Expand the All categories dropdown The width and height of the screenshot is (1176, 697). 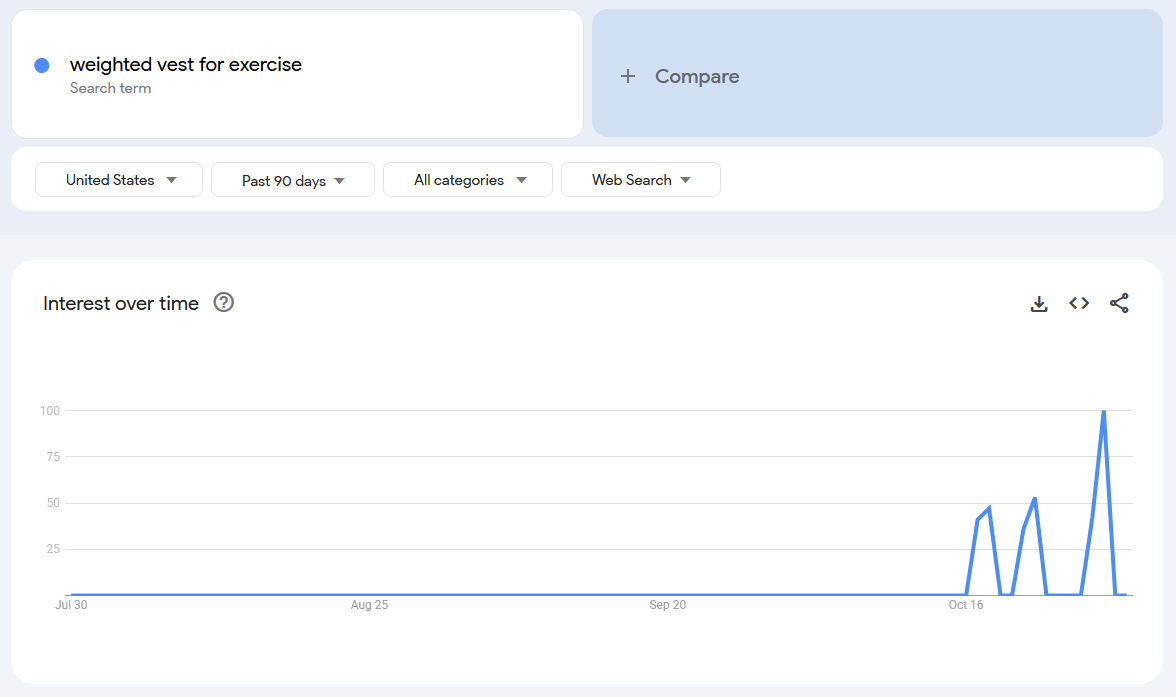tap(468, 180)
